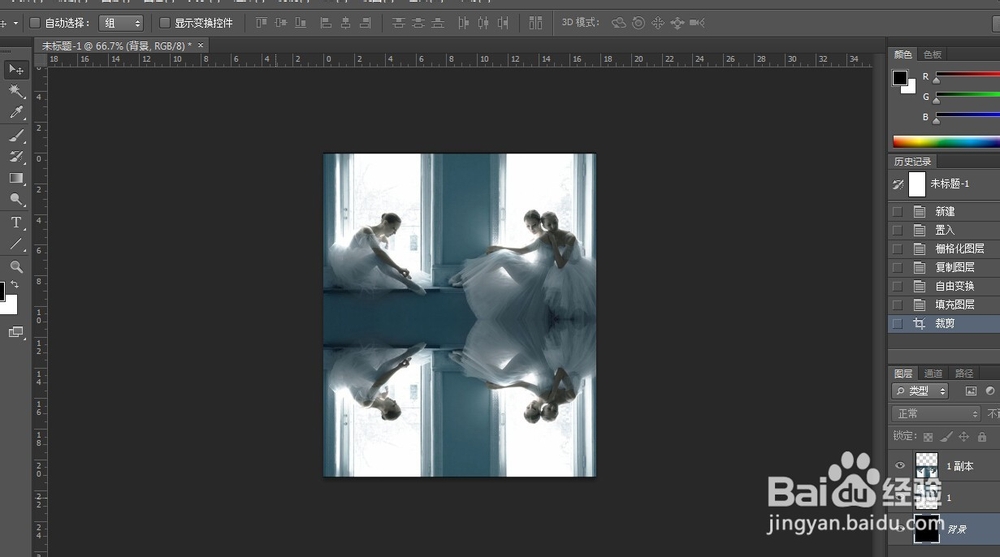Toggle history brush source box for 复制图层

tap(897, 267)
